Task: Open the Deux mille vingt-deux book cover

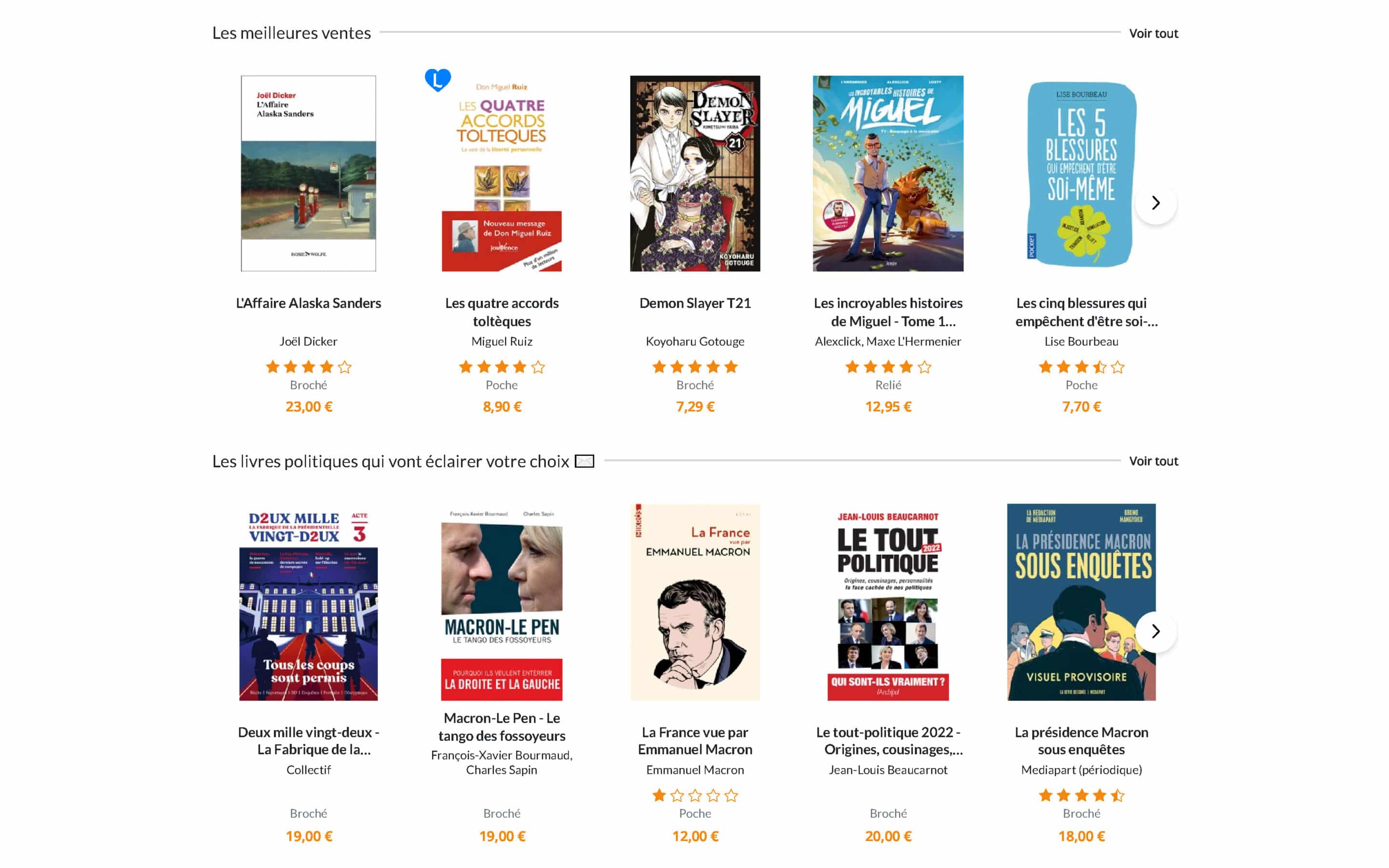Action: [x=308, y=602]
